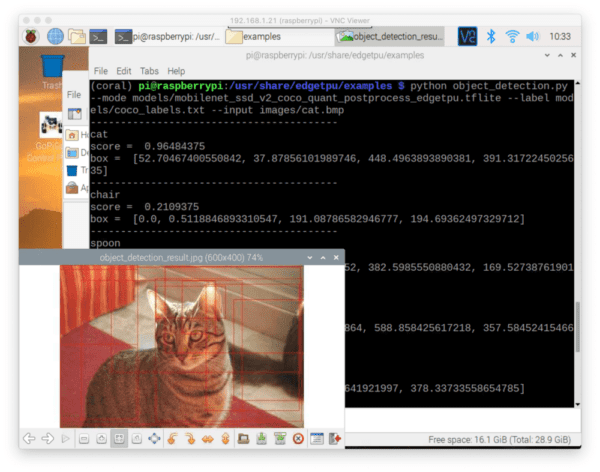
Task: Start slideshow in image viewer
Action: coord(65,438)
